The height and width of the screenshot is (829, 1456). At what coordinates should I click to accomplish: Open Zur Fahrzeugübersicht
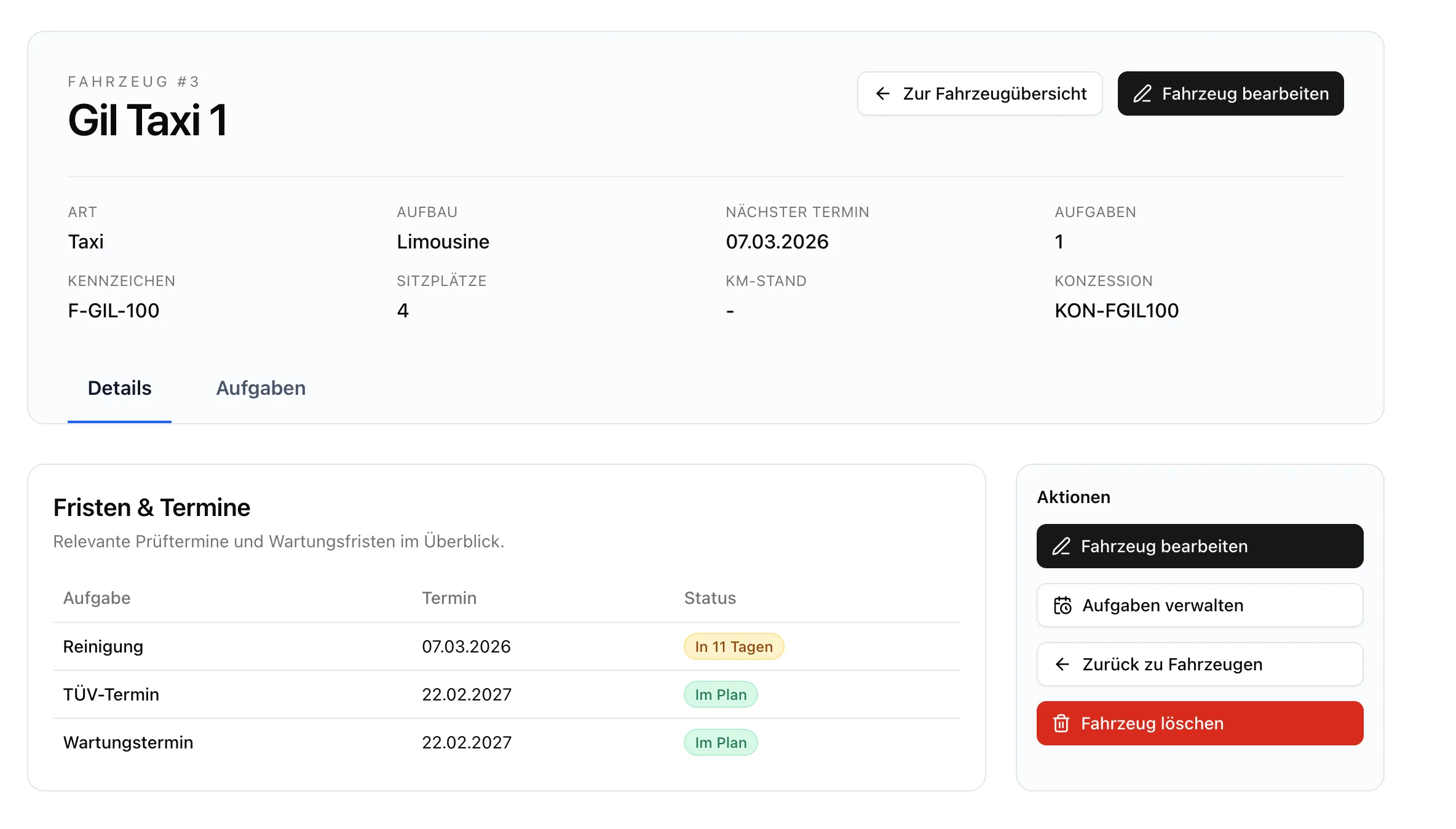click(x=979, y=93)
